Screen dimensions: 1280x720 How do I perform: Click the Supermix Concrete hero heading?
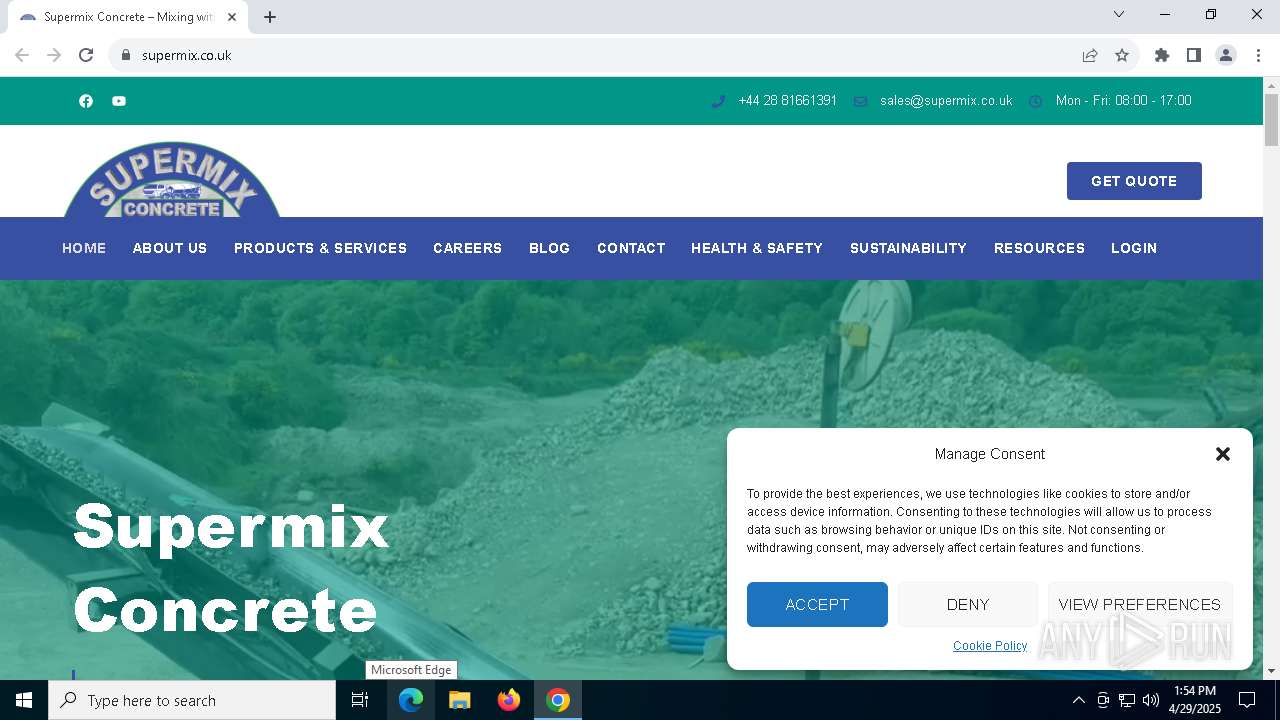(231, 568)
